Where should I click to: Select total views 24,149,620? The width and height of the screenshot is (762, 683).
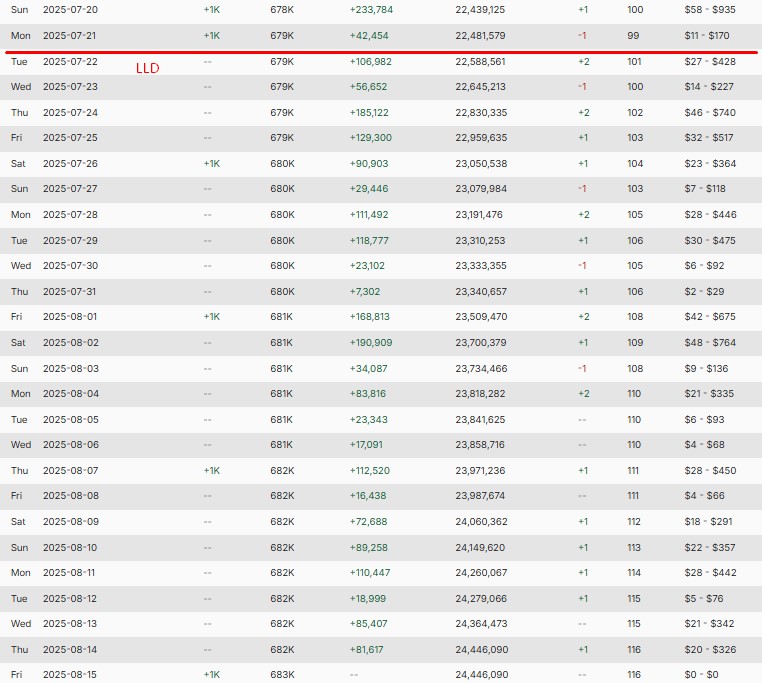click(x=480, y=547)
